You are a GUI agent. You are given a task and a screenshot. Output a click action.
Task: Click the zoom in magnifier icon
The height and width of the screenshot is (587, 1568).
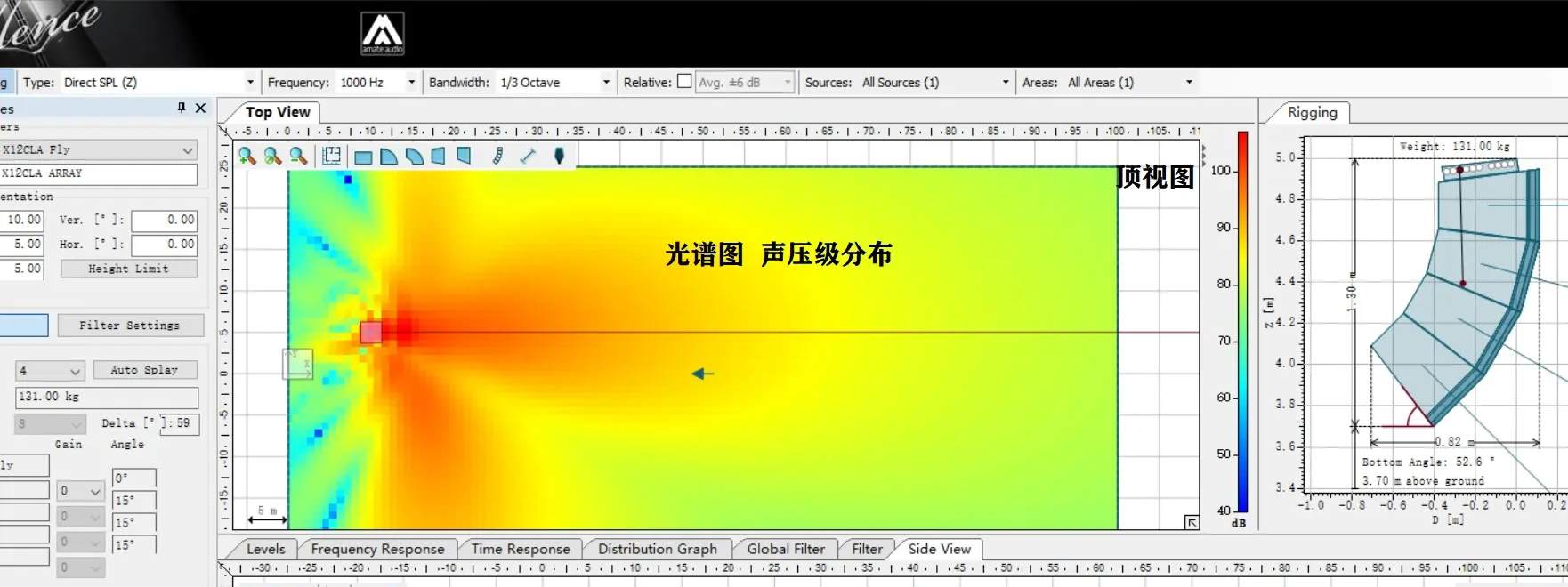click(247, 157)
